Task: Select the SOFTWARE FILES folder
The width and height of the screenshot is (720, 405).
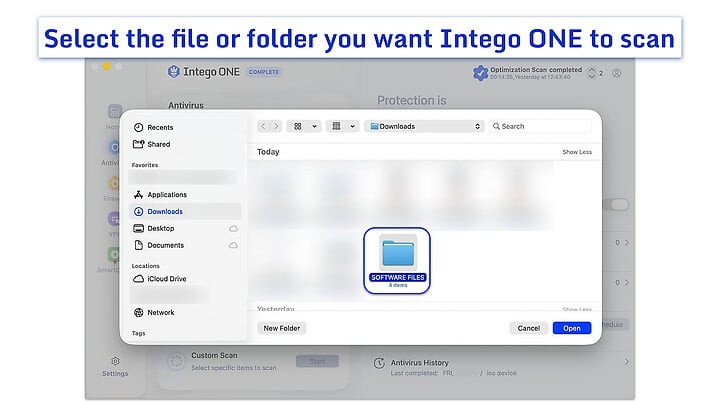Action: (397, 260)
